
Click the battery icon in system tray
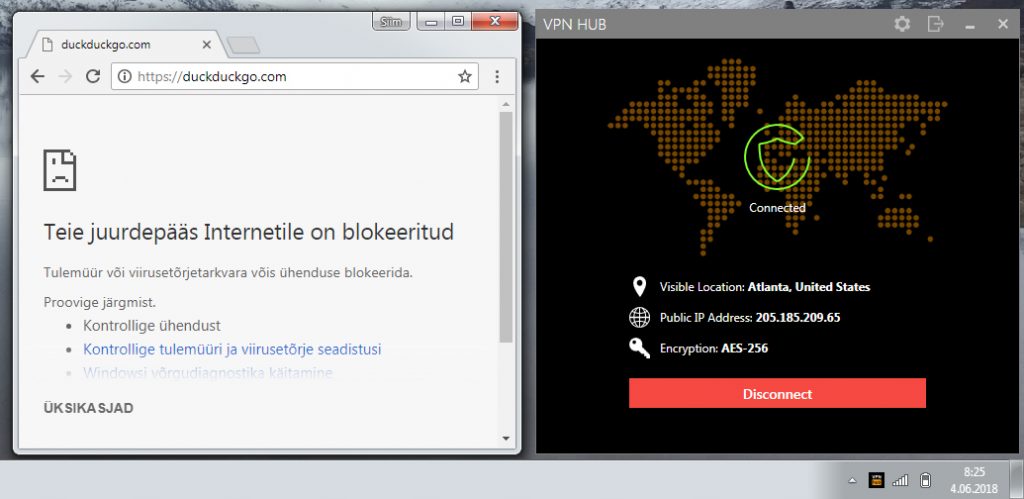click(x=925, y=481)
